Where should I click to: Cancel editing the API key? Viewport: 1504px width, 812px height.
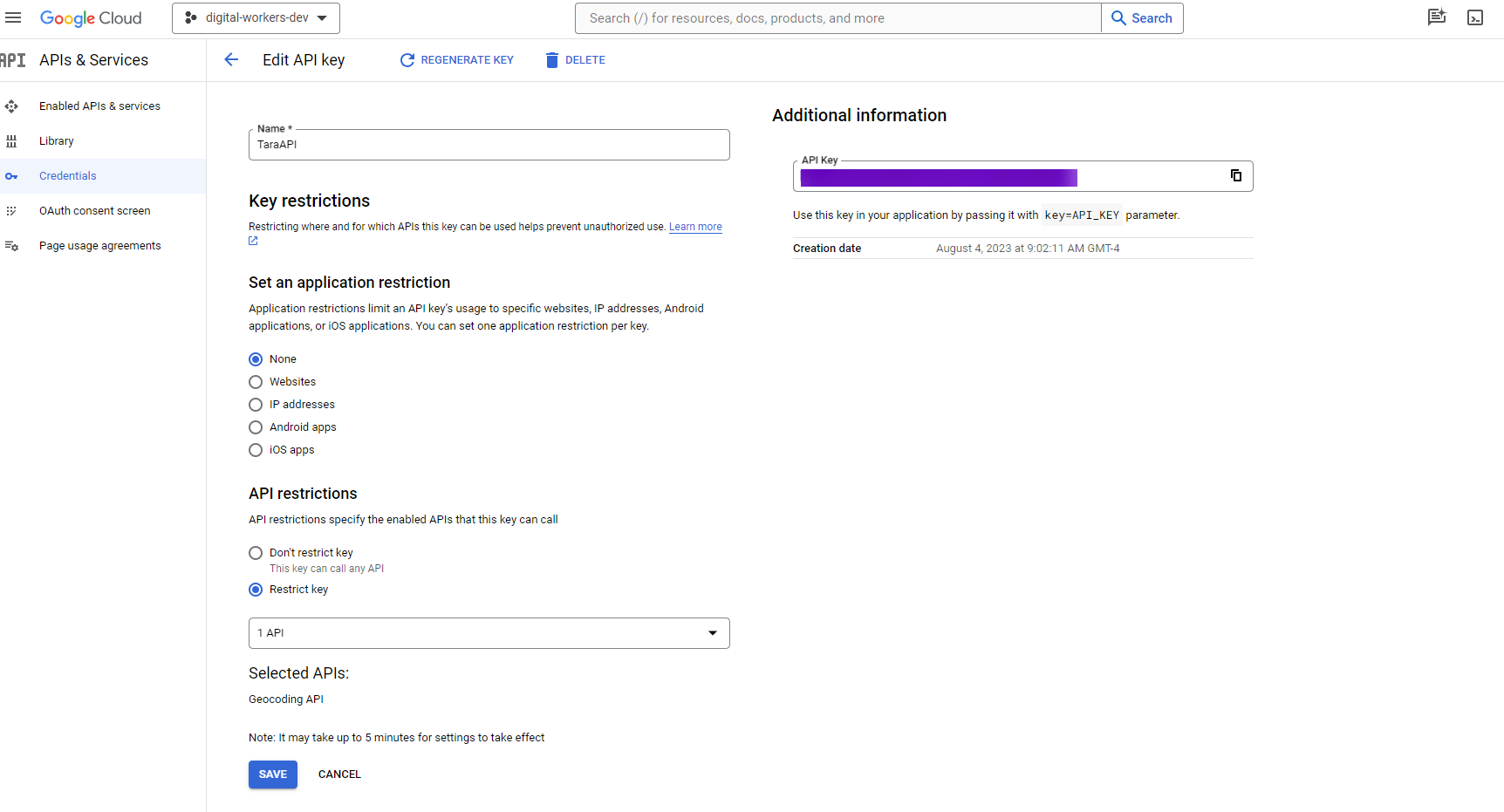(x=339, y=774)
